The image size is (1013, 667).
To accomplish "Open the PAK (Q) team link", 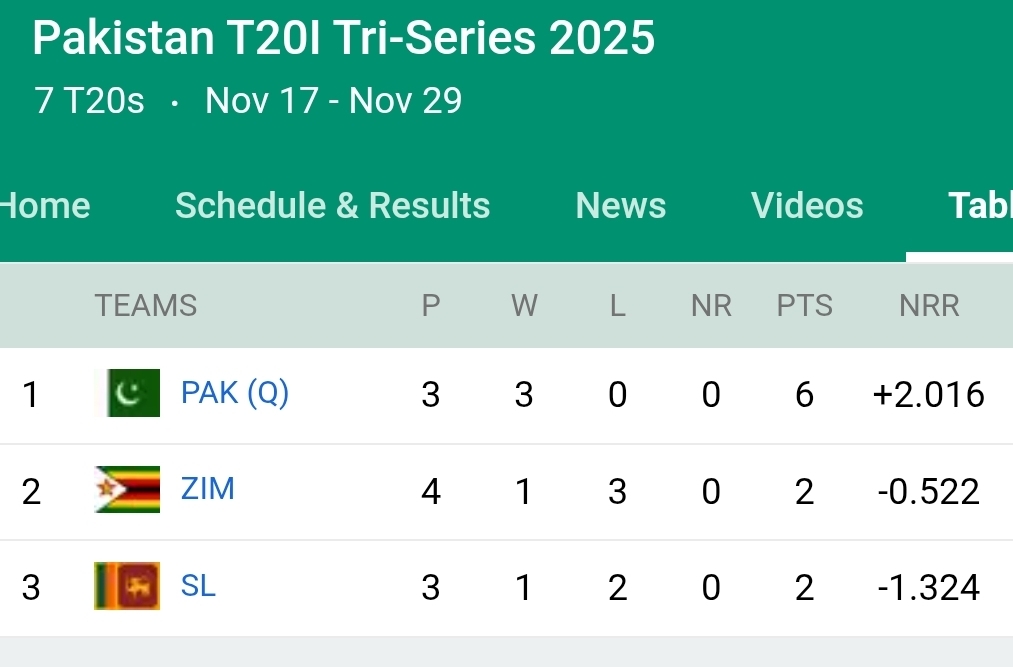I will pyautogui.click(x=235, y=393).
